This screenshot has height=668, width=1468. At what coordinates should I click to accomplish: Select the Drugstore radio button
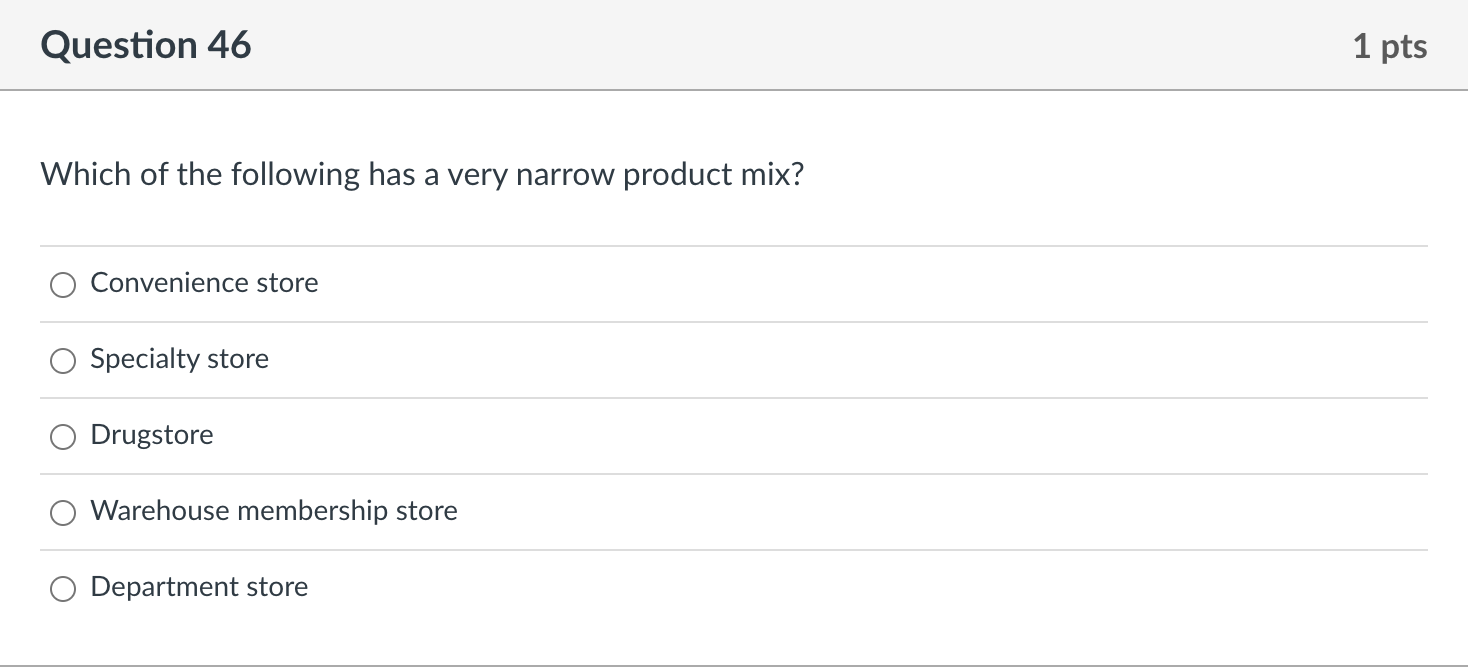[62, 436]
